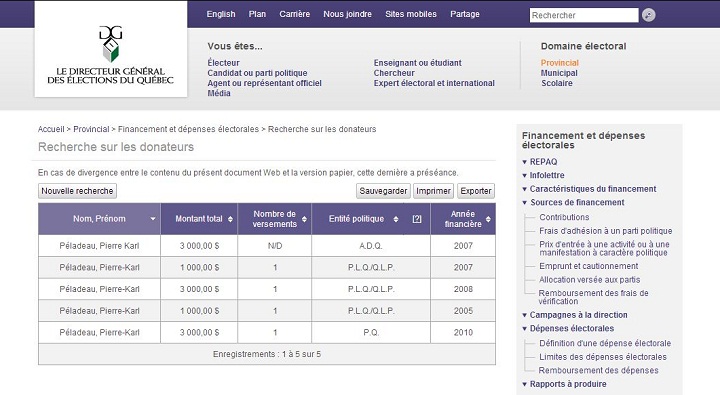This screenshot has width=720, height=395.
Task: Click the 2008 année financière cell
Action: pyautogui.click(x=463, y=289)
